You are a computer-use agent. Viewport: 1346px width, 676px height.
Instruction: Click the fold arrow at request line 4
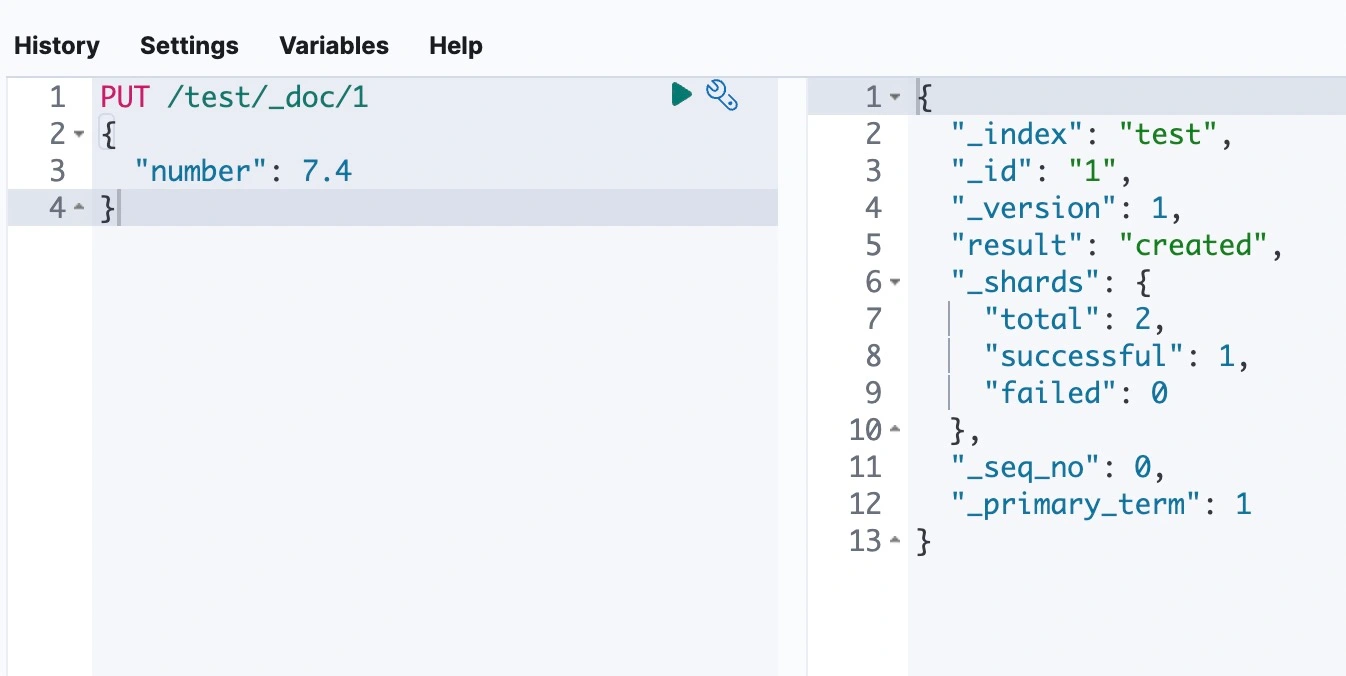[80, 208]
